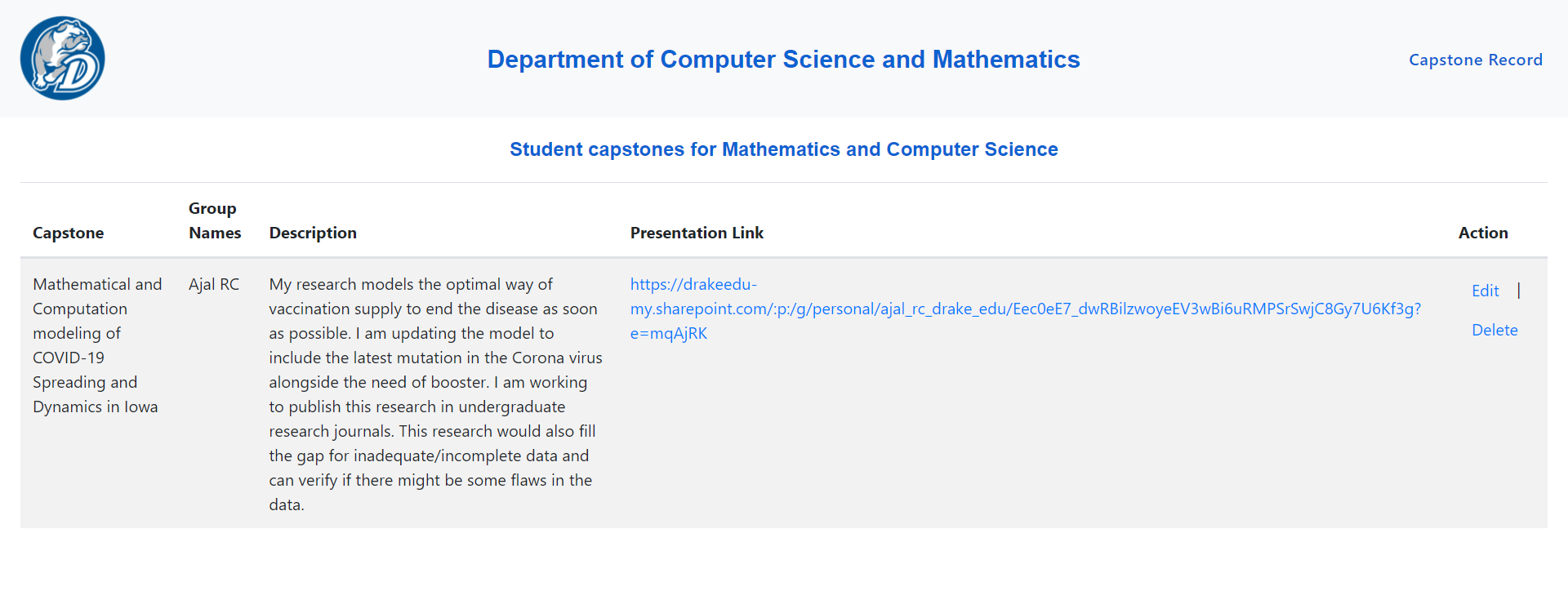Click the Description column header
1568x591 pixels.
point(313,233)
